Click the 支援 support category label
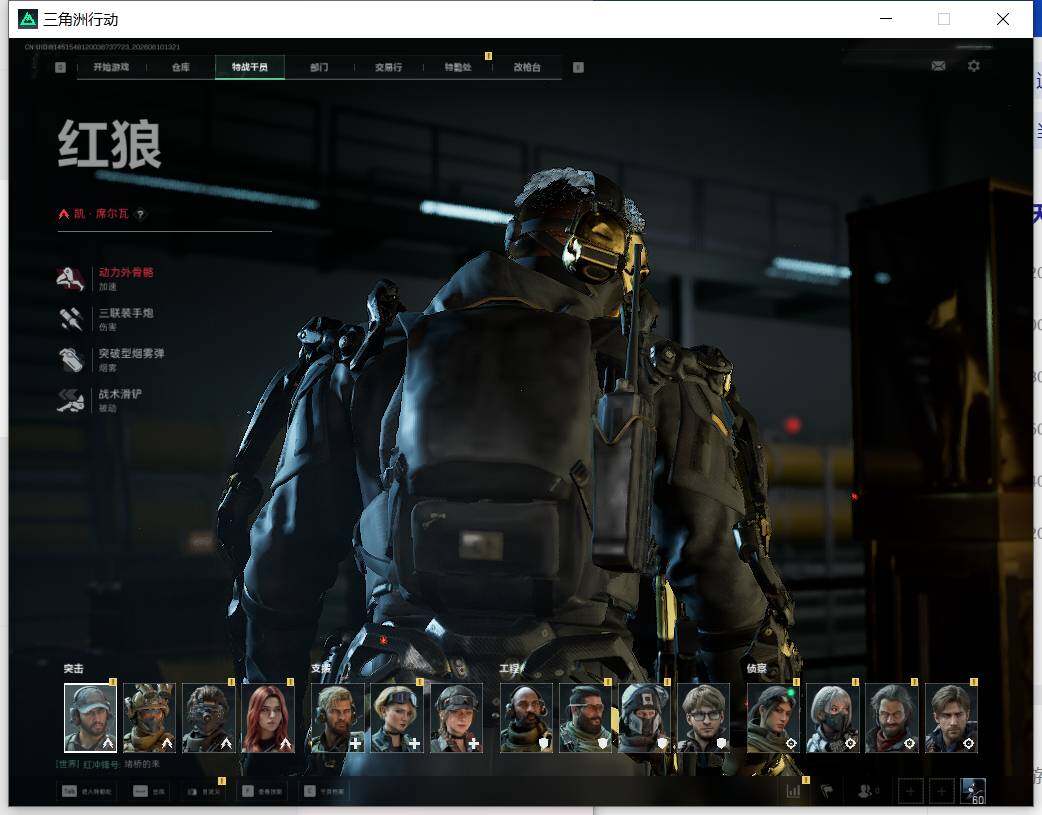1042x815 pixels. tap(321, 669)
